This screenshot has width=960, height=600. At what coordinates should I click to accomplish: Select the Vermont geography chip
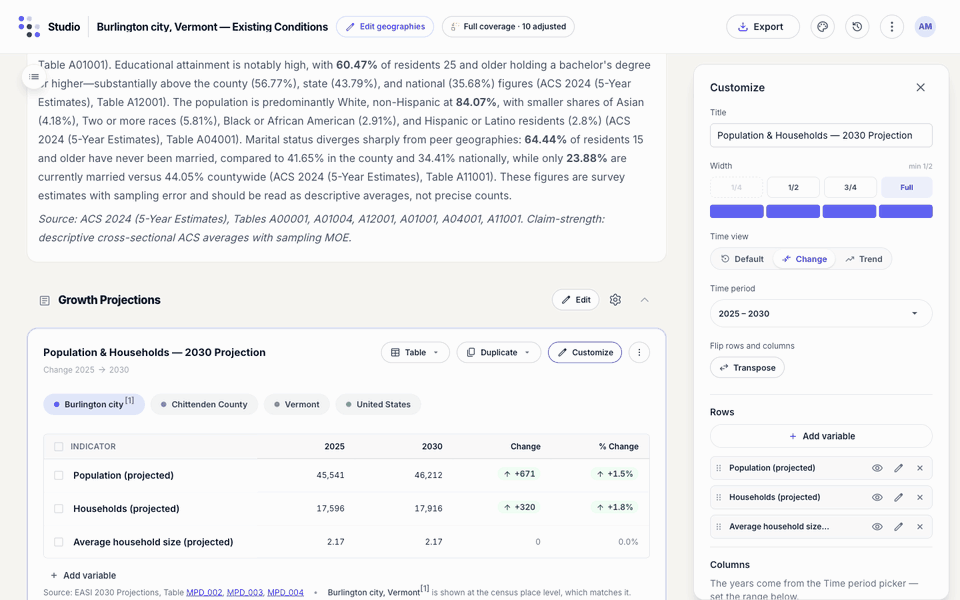[x=297, y=405]
